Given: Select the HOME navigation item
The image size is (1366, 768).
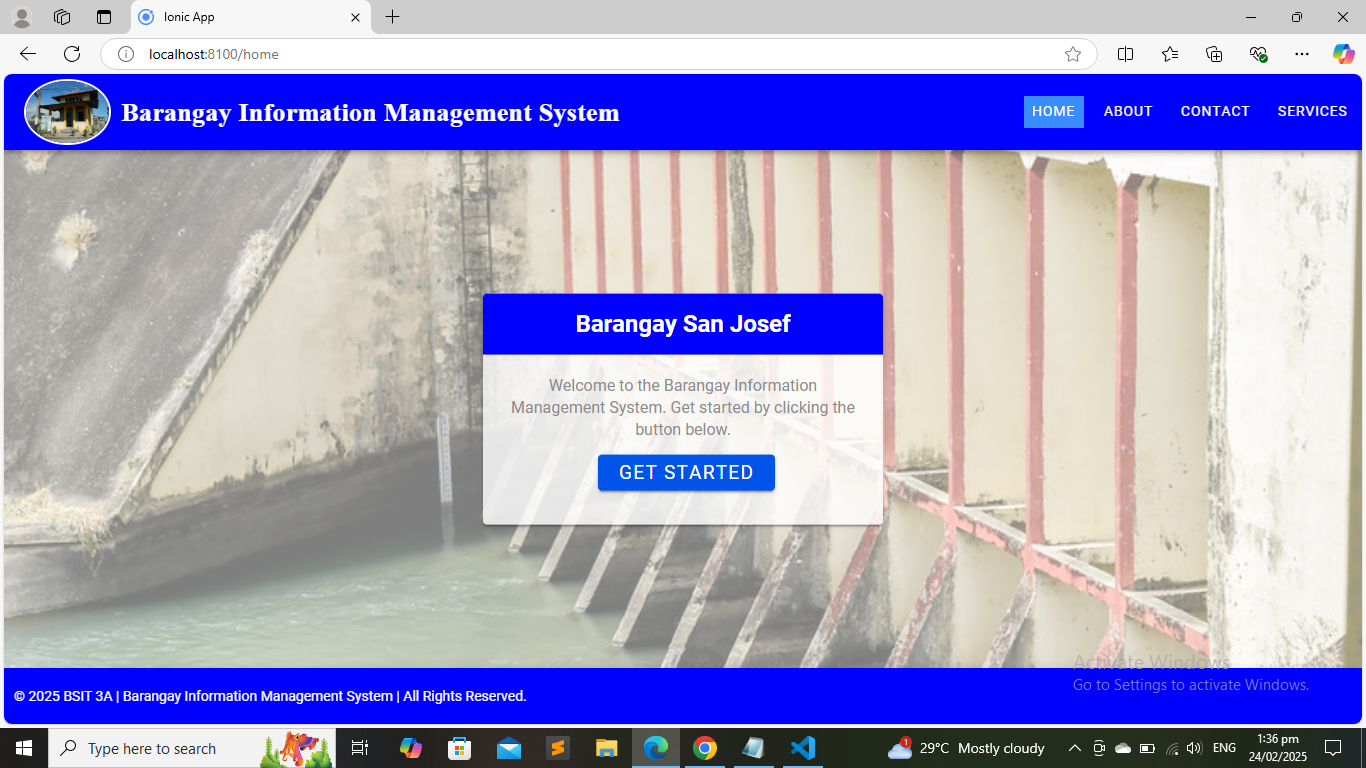Looking at the screenshot, I should click(x=1053, y=111).
